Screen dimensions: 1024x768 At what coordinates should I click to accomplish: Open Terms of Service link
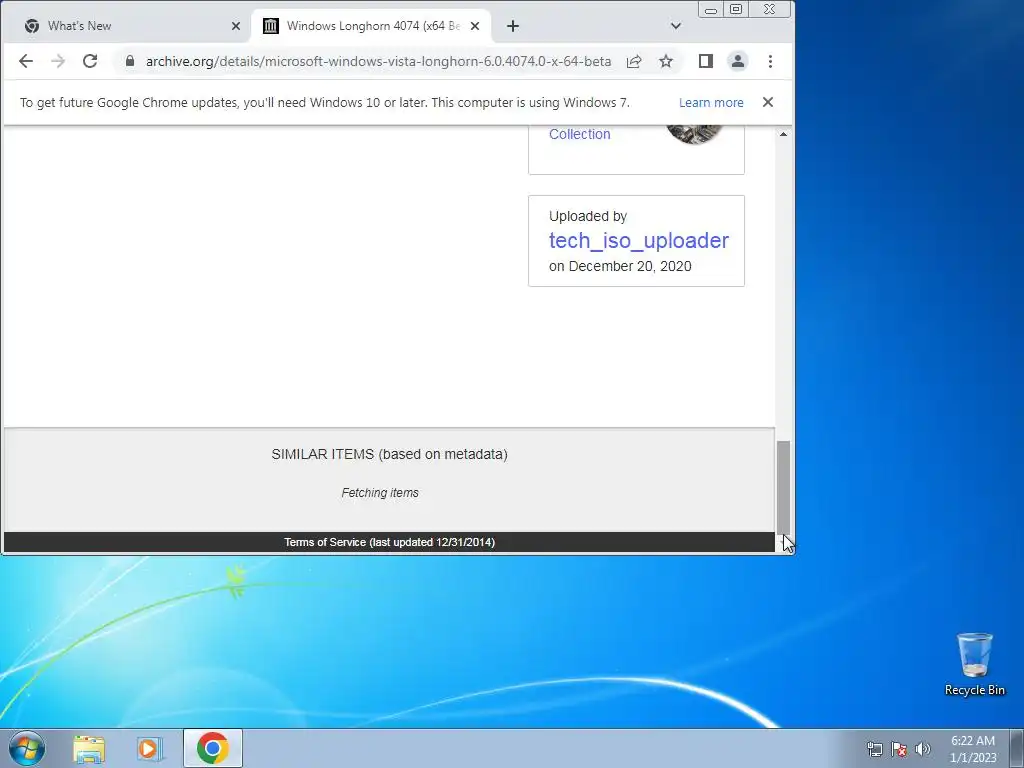389,542
